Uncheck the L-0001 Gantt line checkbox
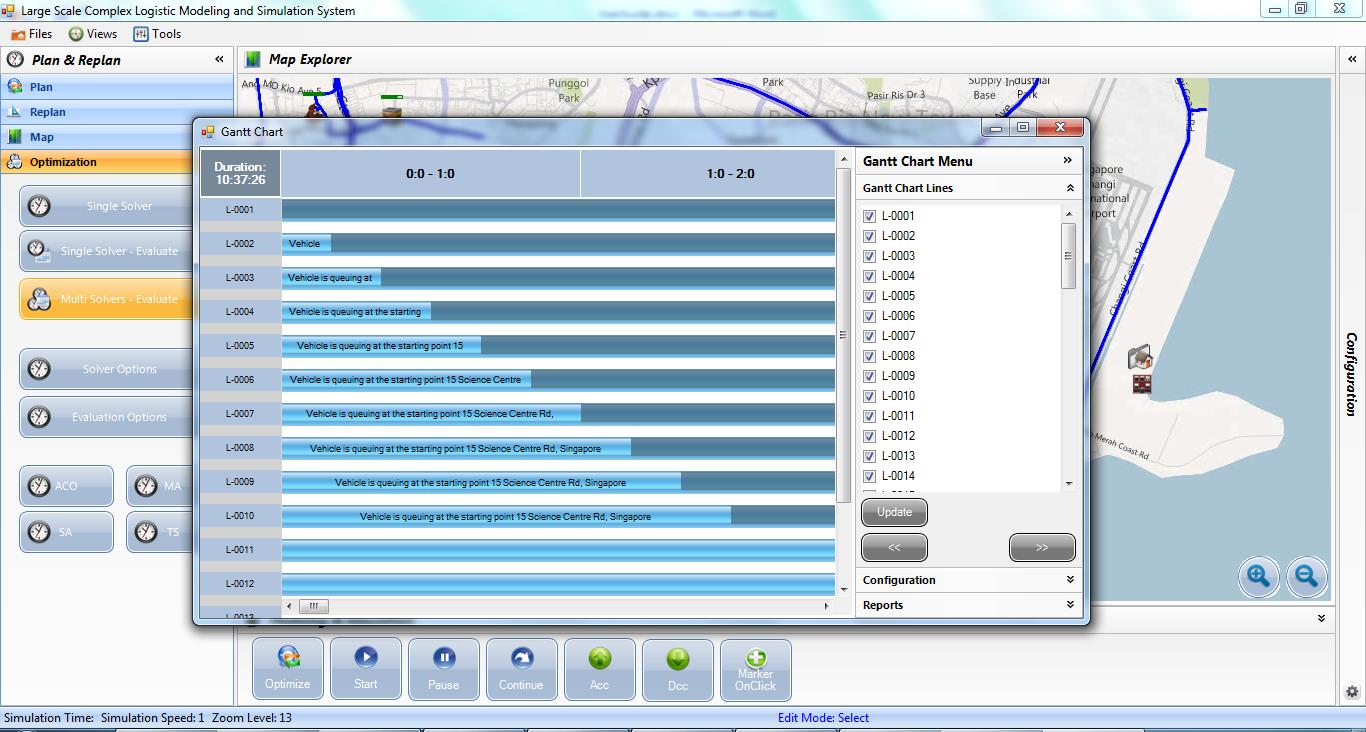Image resolution: width=1366 pixels, height=732 pixels. click(869, 216)
